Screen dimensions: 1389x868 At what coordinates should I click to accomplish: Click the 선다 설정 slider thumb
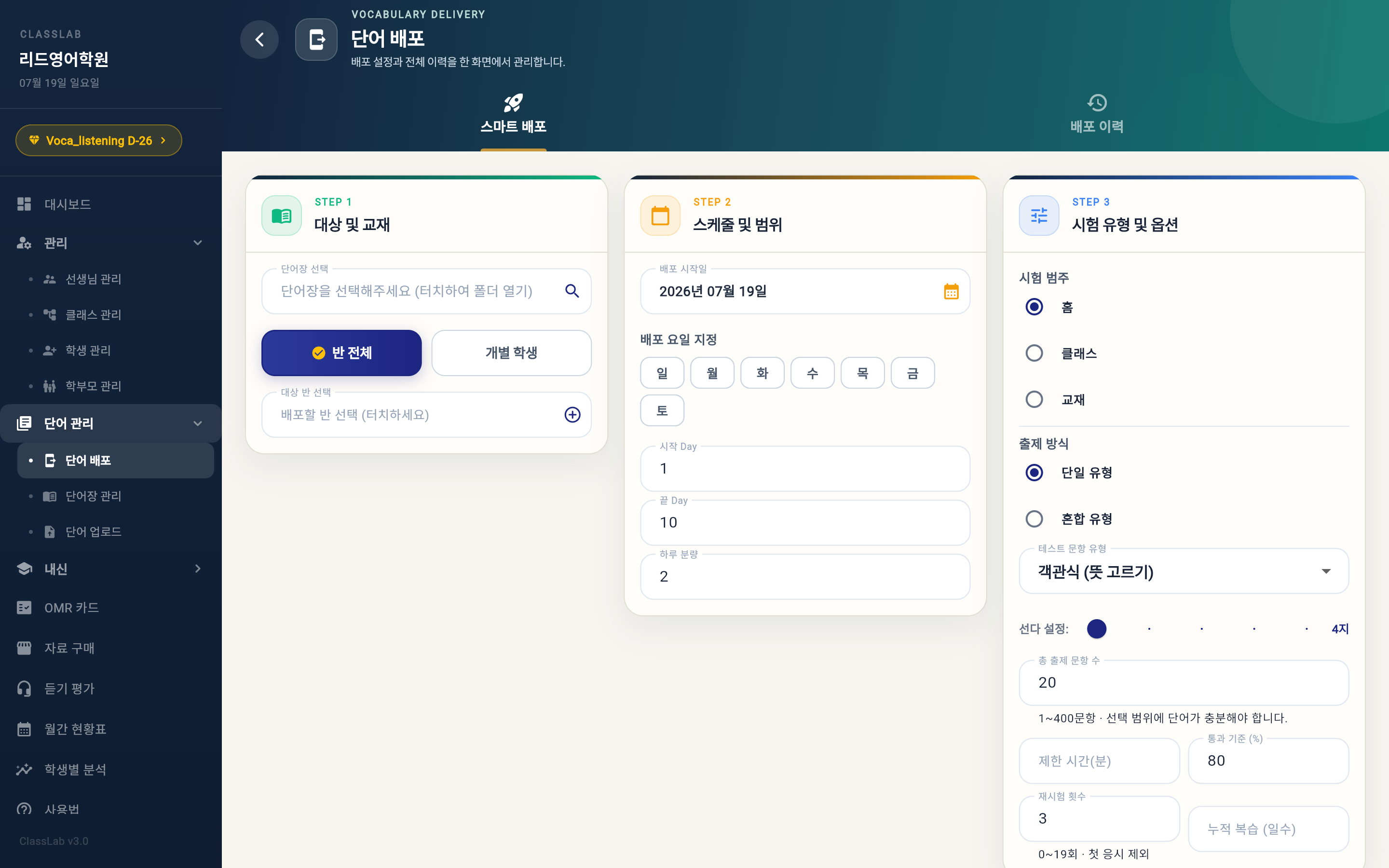[x=1096, y=629]
